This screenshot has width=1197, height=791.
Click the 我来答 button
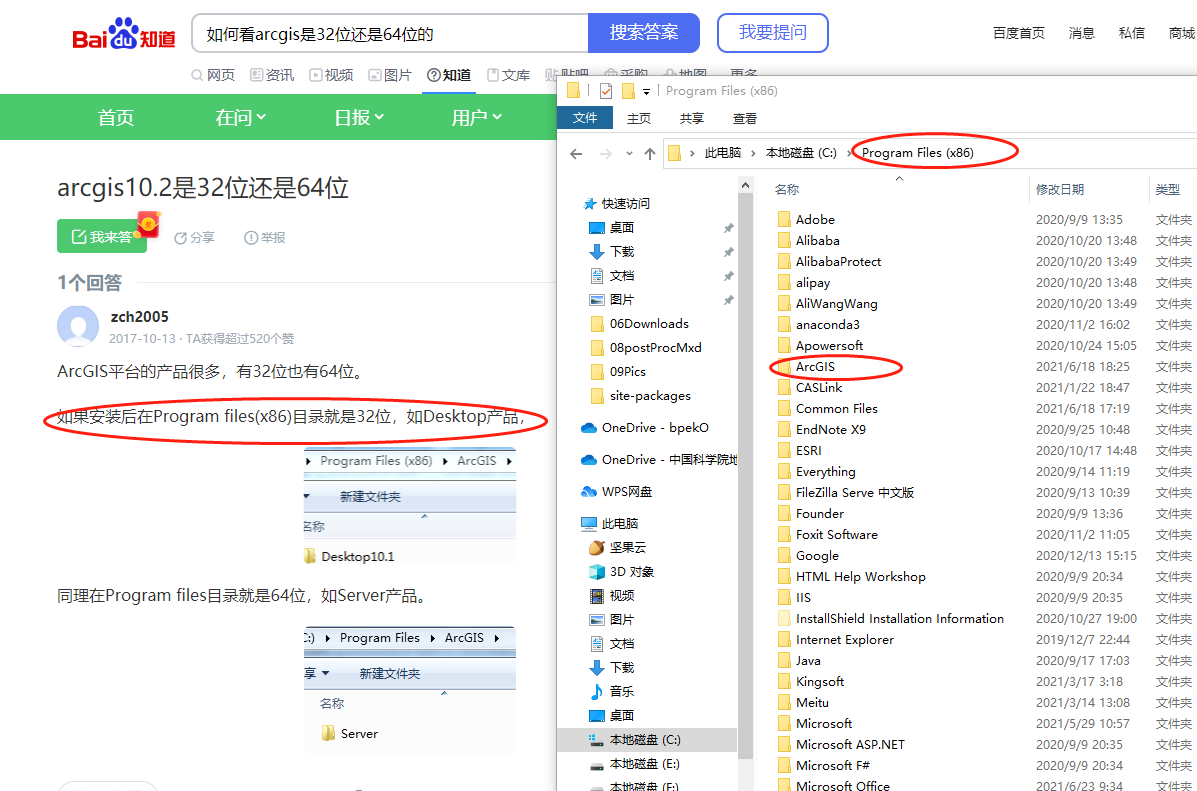[x=102, y=236]
